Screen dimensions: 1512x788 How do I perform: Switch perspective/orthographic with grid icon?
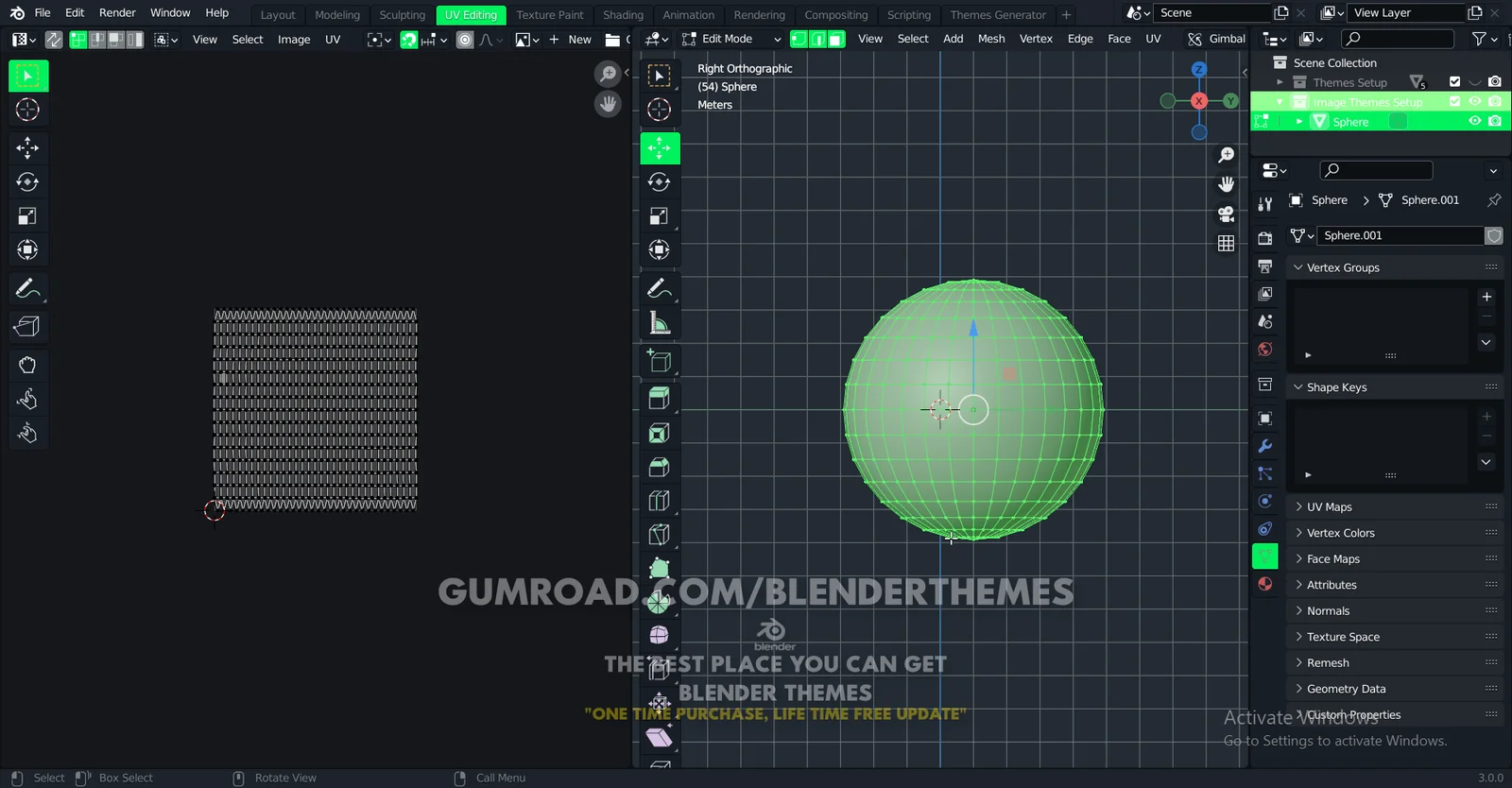click(1226, 243)
